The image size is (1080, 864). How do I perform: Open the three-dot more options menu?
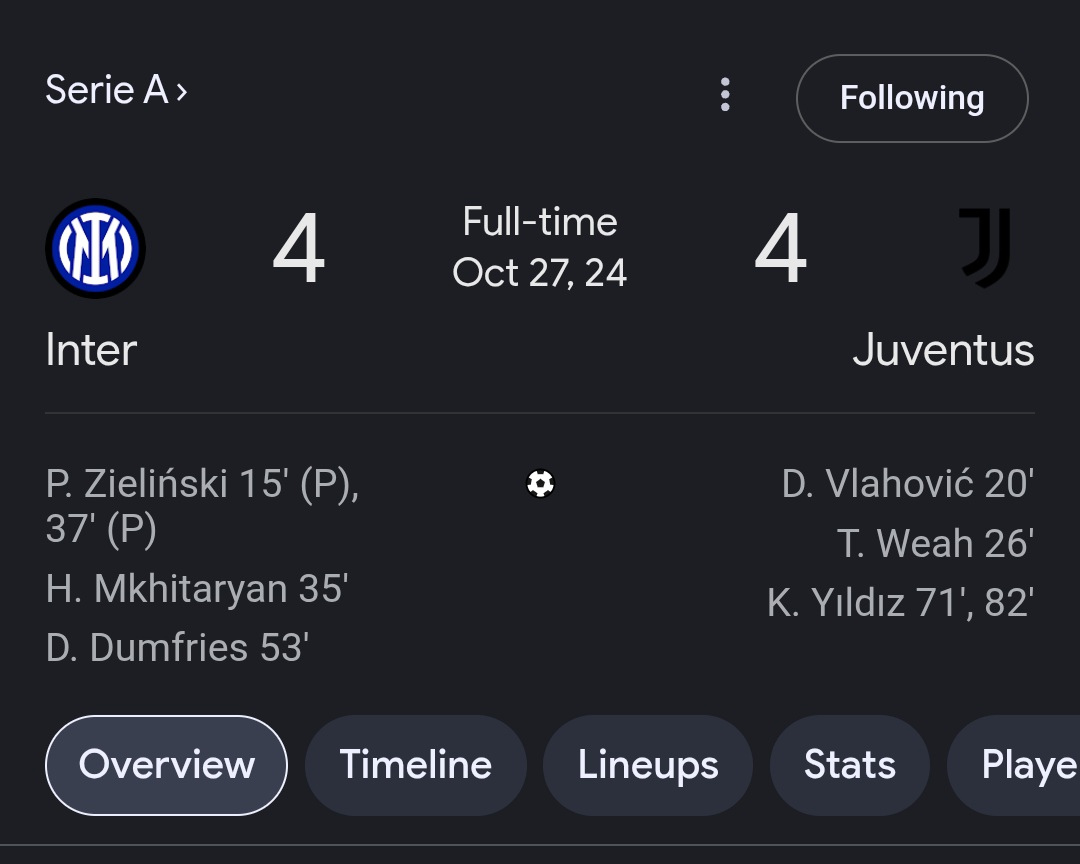pyautogui.click(x=725, y=95)
